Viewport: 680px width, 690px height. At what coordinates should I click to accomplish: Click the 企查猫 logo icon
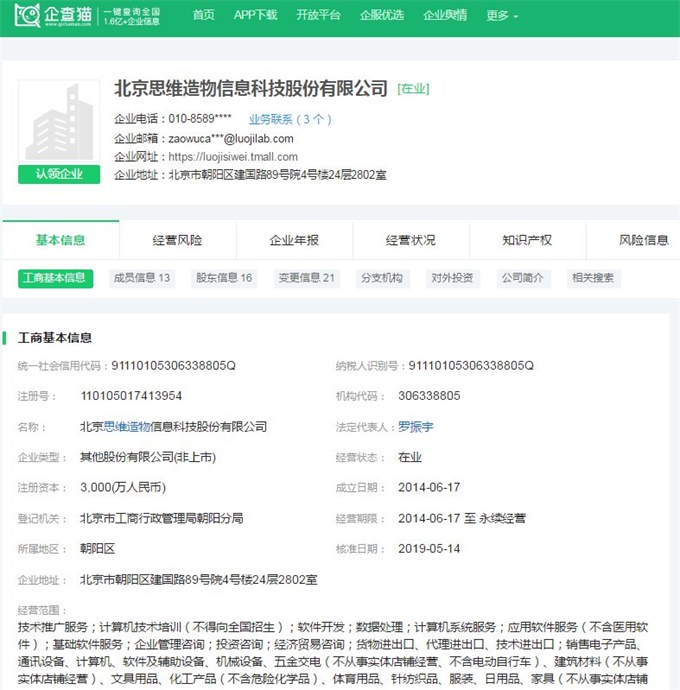[27, 15]
